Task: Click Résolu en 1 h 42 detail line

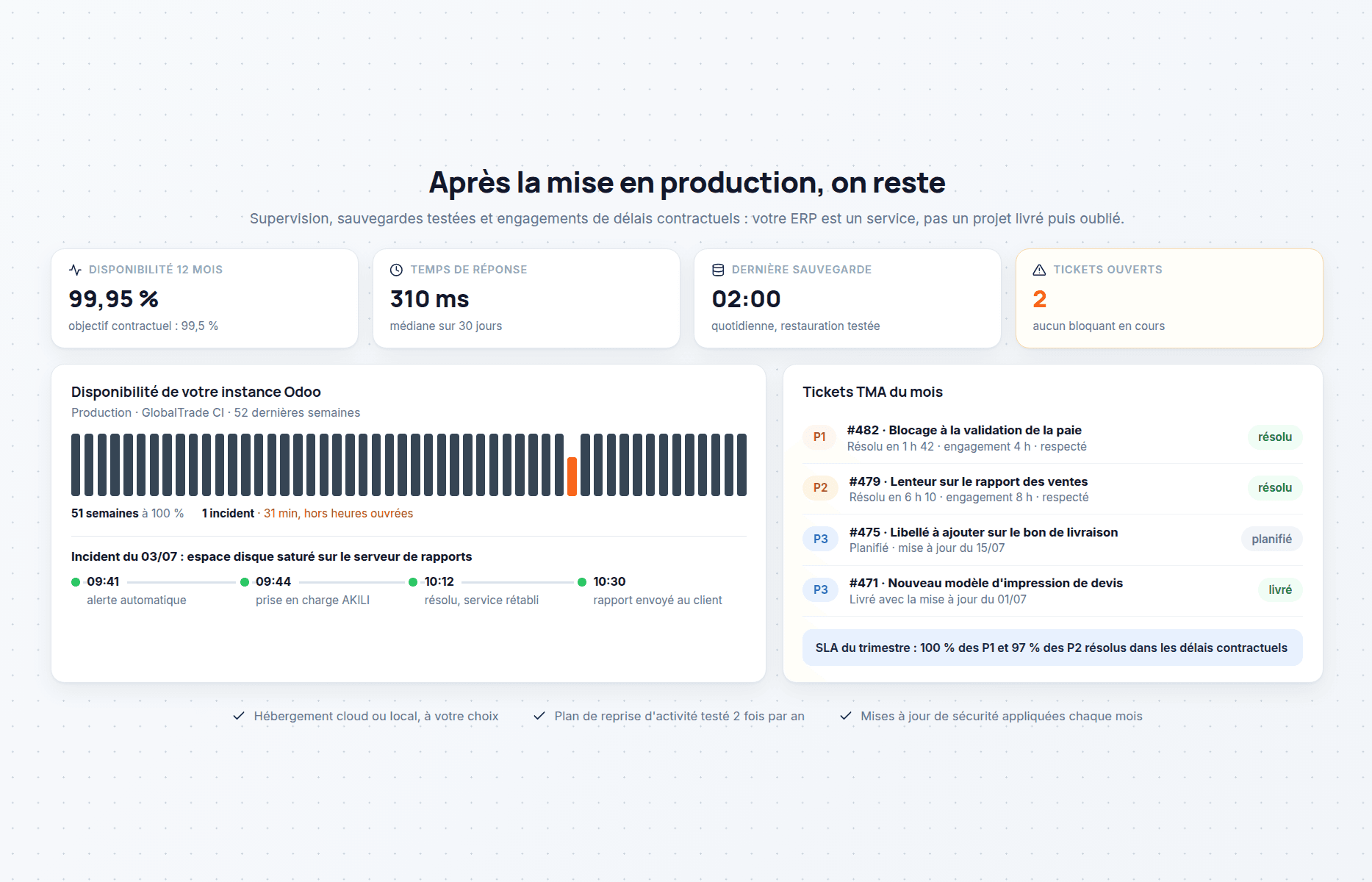Action: pyautogui.click(x=966, y=446)
